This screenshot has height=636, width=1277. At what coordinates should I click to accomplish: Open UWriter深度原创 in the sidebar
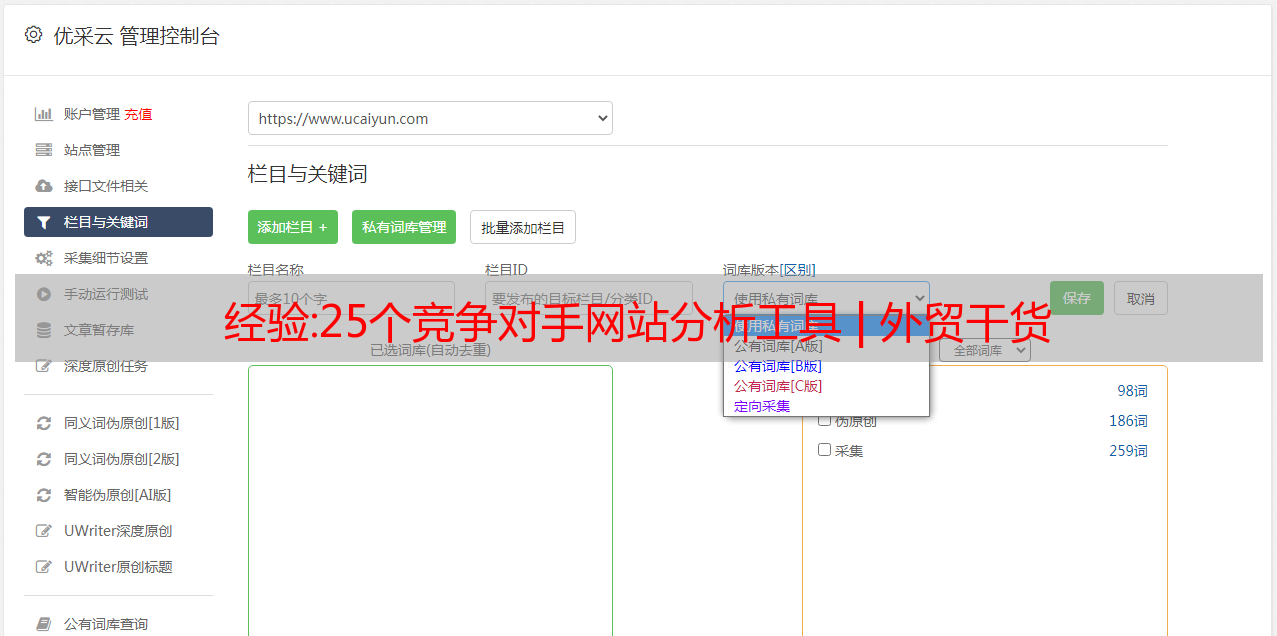[x=118, y=531]
